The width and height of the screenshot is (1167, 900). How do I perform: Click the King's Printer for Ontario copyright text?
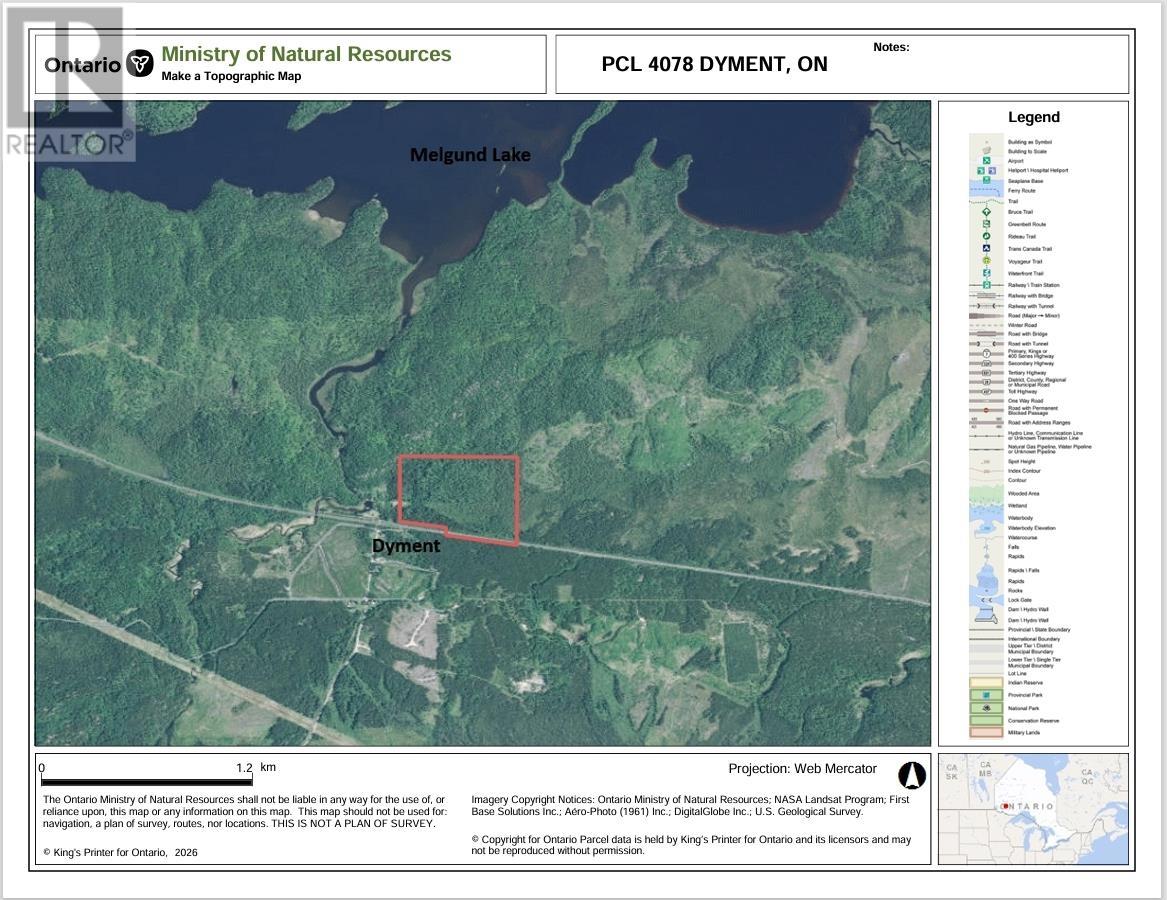(x=120, y=852)
